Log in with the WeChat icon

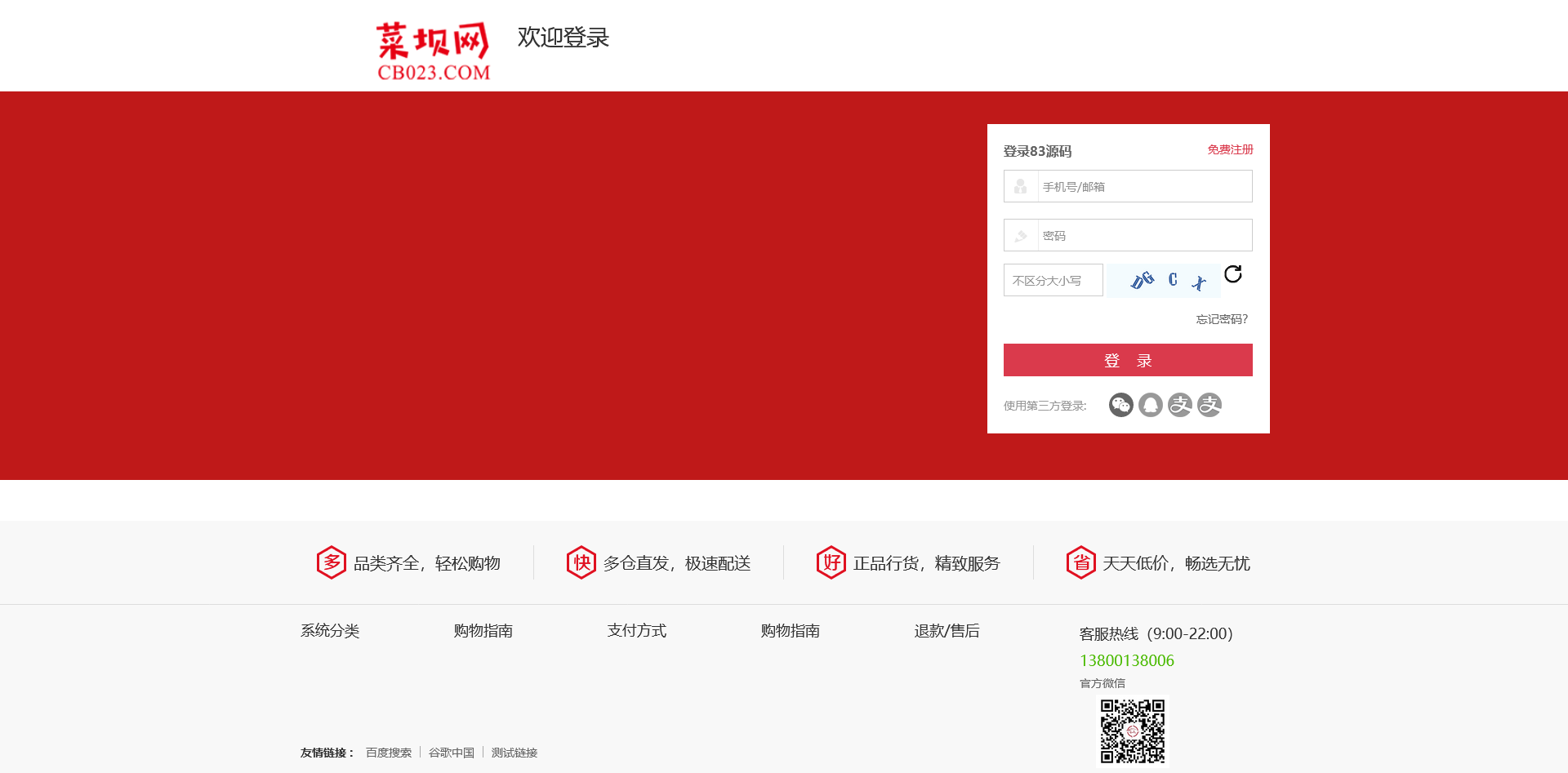click(x=1121, y=405)
